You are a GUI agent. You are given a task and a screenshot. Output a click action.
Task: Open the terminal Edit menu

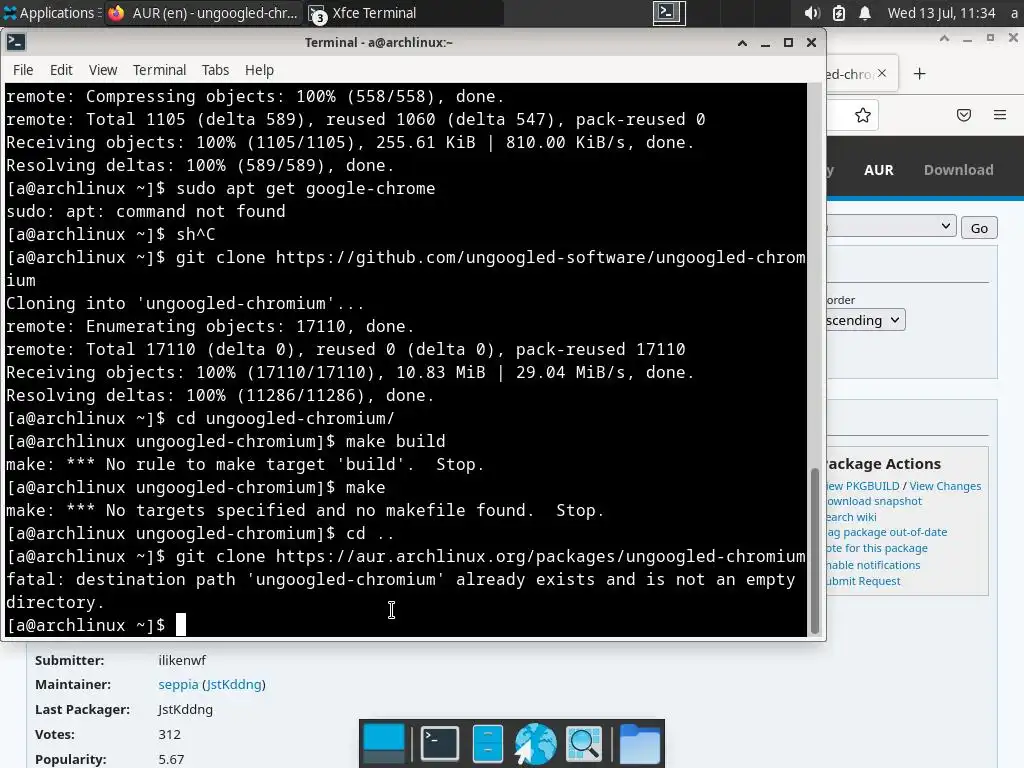pos(61,70)
